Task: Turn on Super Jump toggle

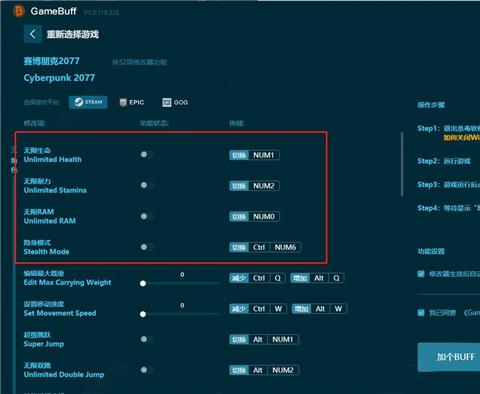Action: tap(146, 339)
